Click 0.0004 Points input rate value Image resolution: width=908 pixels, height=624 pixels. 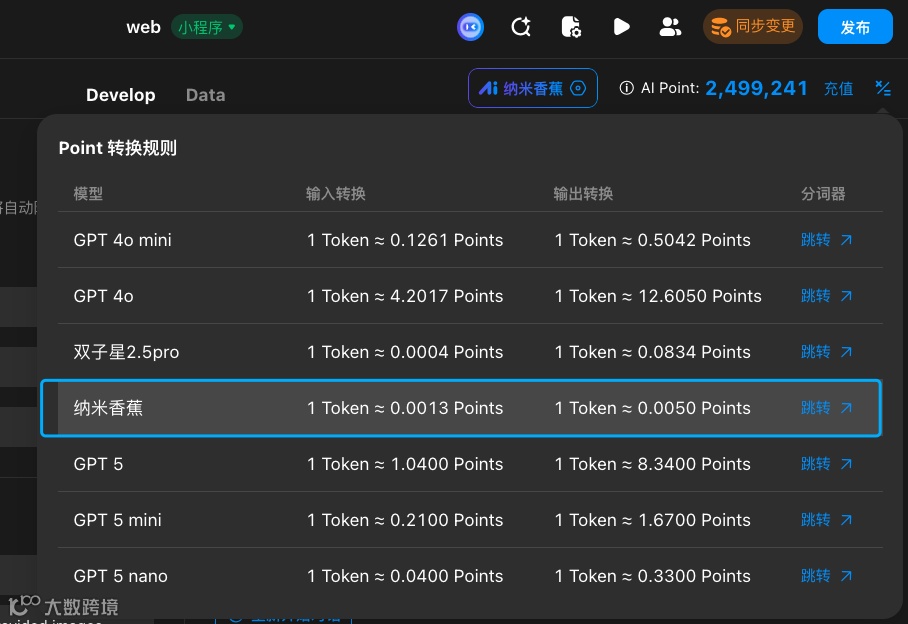tap(446, 352)
